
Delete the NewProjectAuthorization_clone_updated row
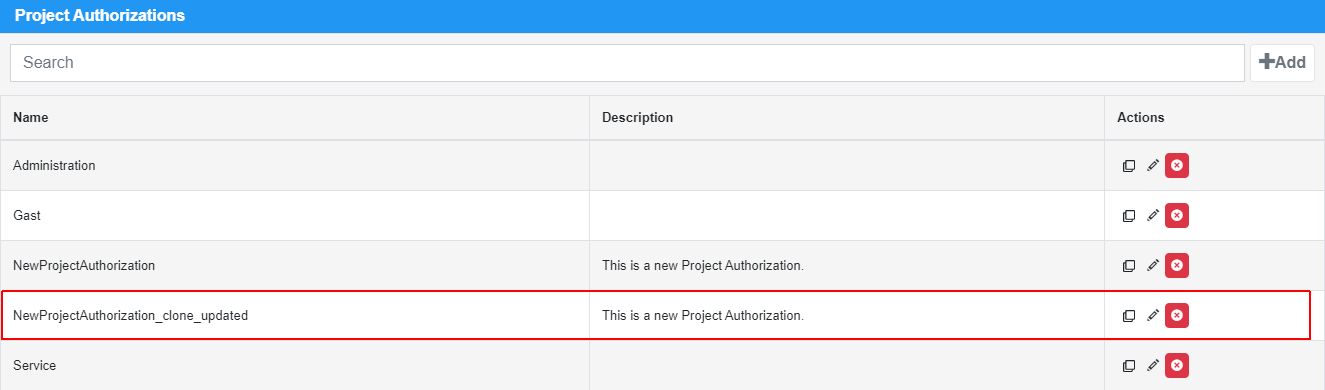tap(1177, 315)
